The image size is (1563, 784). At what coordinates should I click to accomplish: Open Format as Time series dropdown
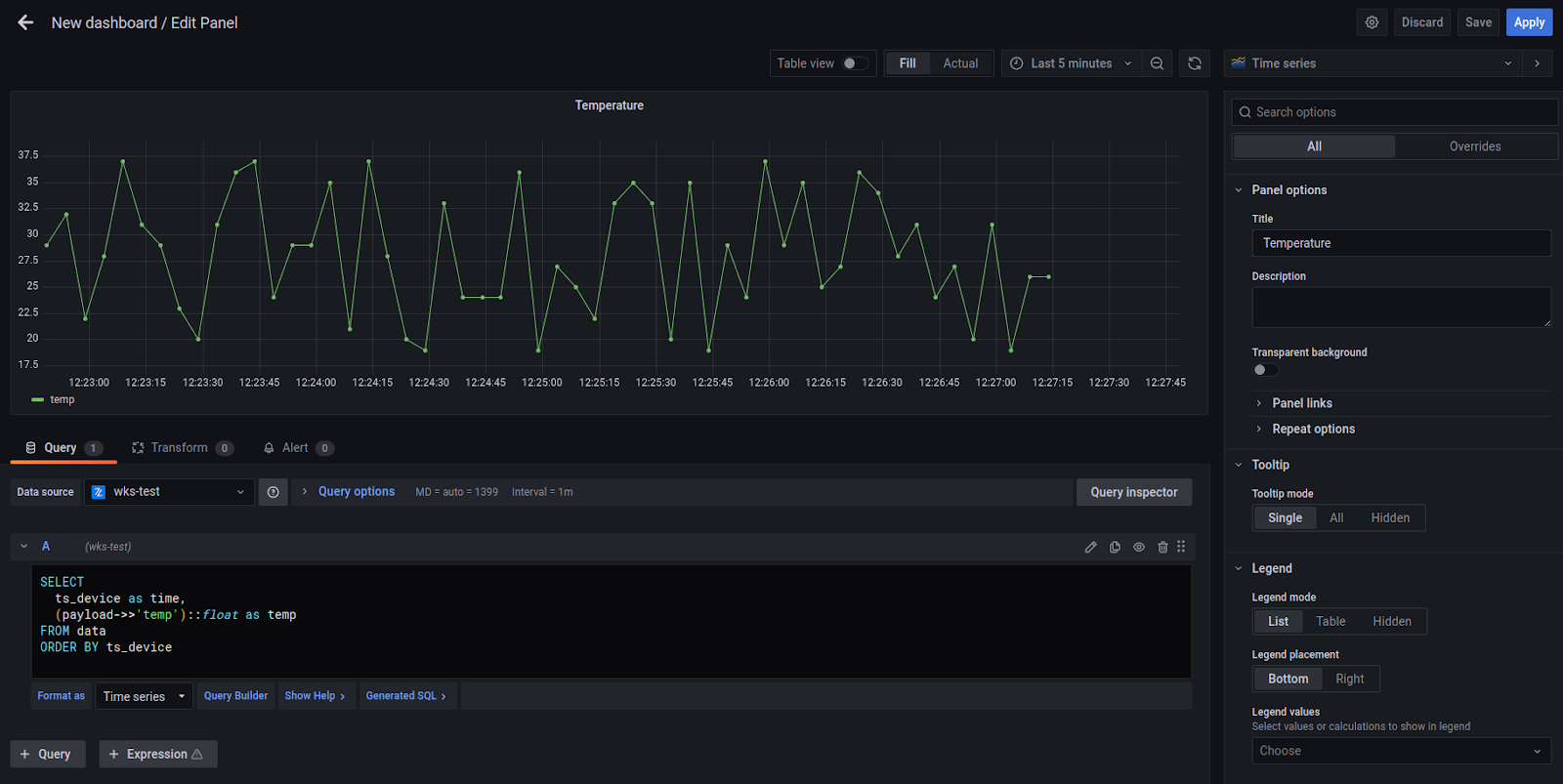(x=144, y=696)
